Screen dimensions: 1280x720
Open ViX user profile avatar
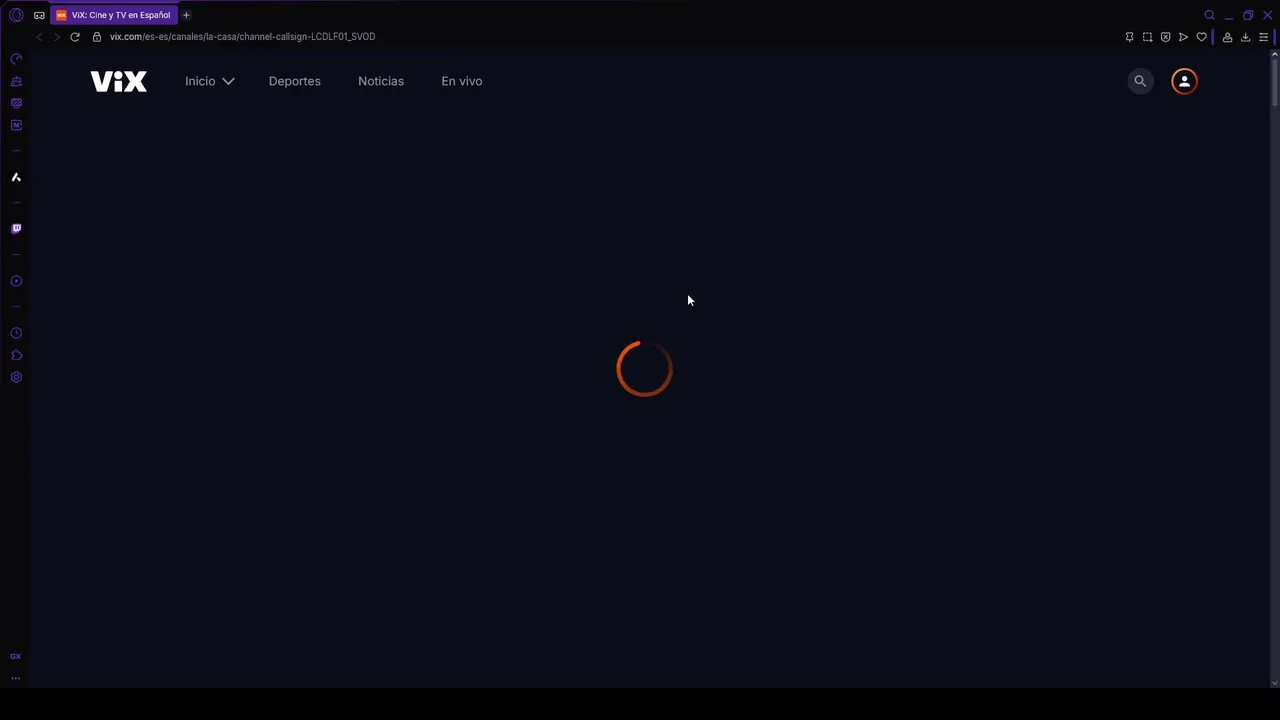(1184, 81)
